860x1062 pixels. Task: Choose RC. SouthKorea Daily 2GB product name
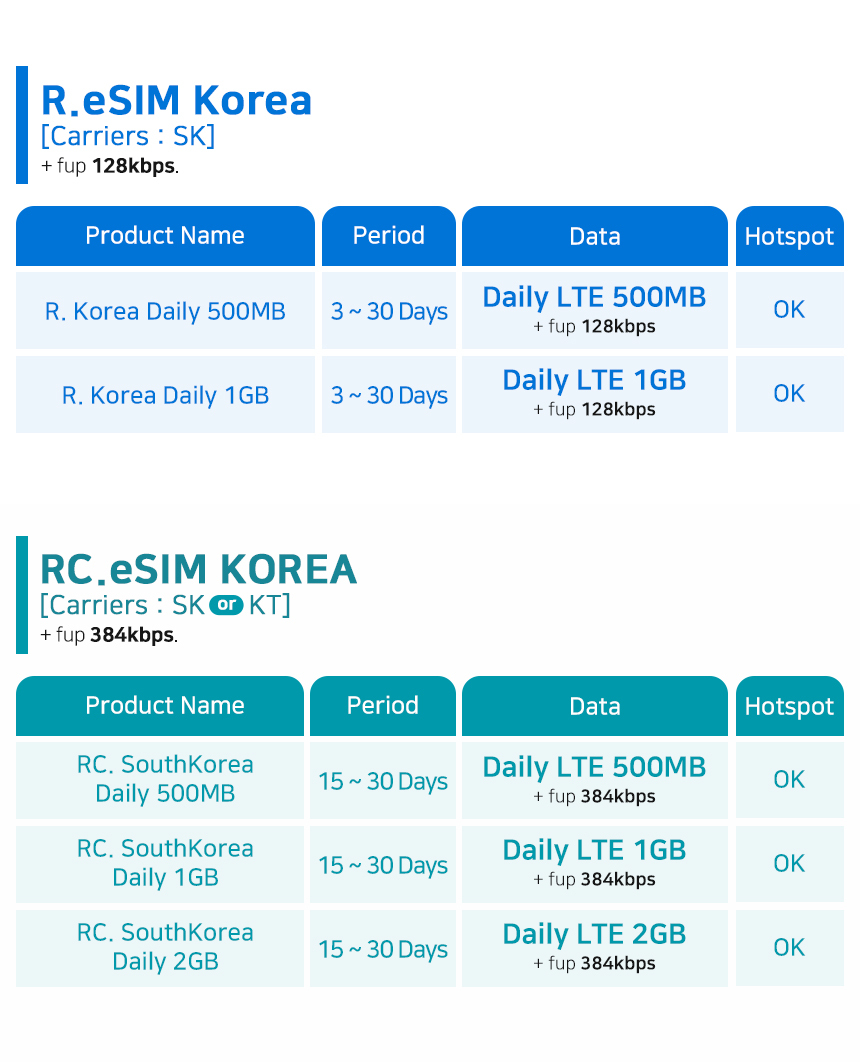tap(165, 947)
